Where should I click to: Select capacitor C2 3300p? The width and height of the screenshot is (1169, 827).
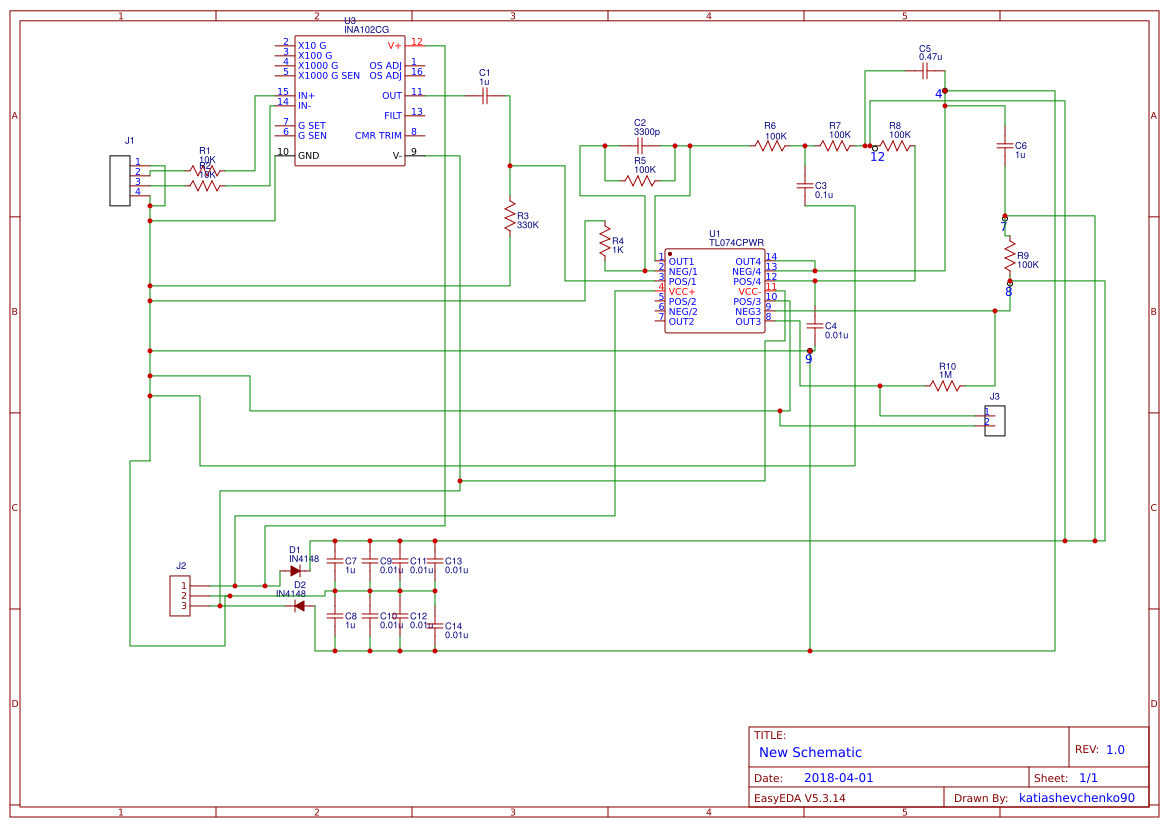coord(640,145)
